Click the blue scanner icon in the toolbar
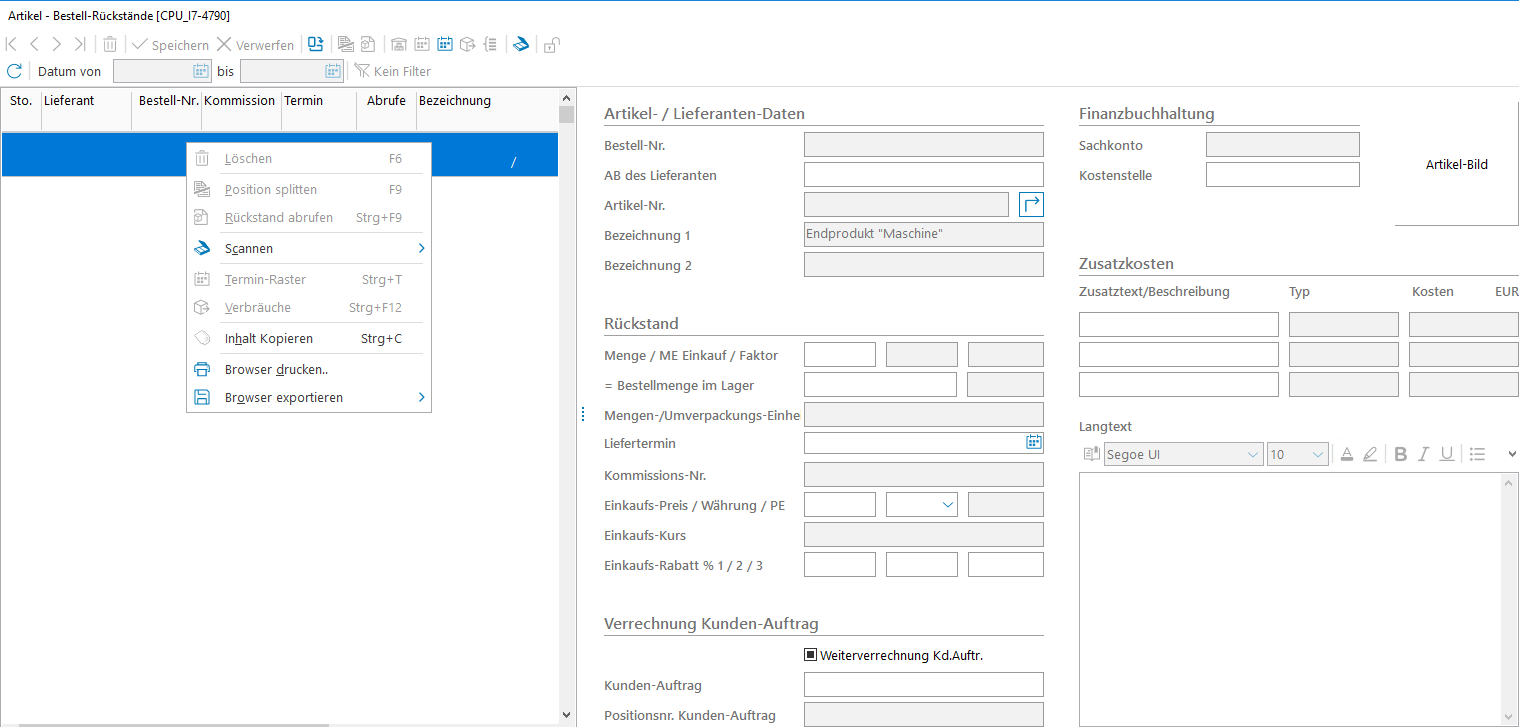The image size is (1519, 727). pyautogui.click(x=520, y=44)
